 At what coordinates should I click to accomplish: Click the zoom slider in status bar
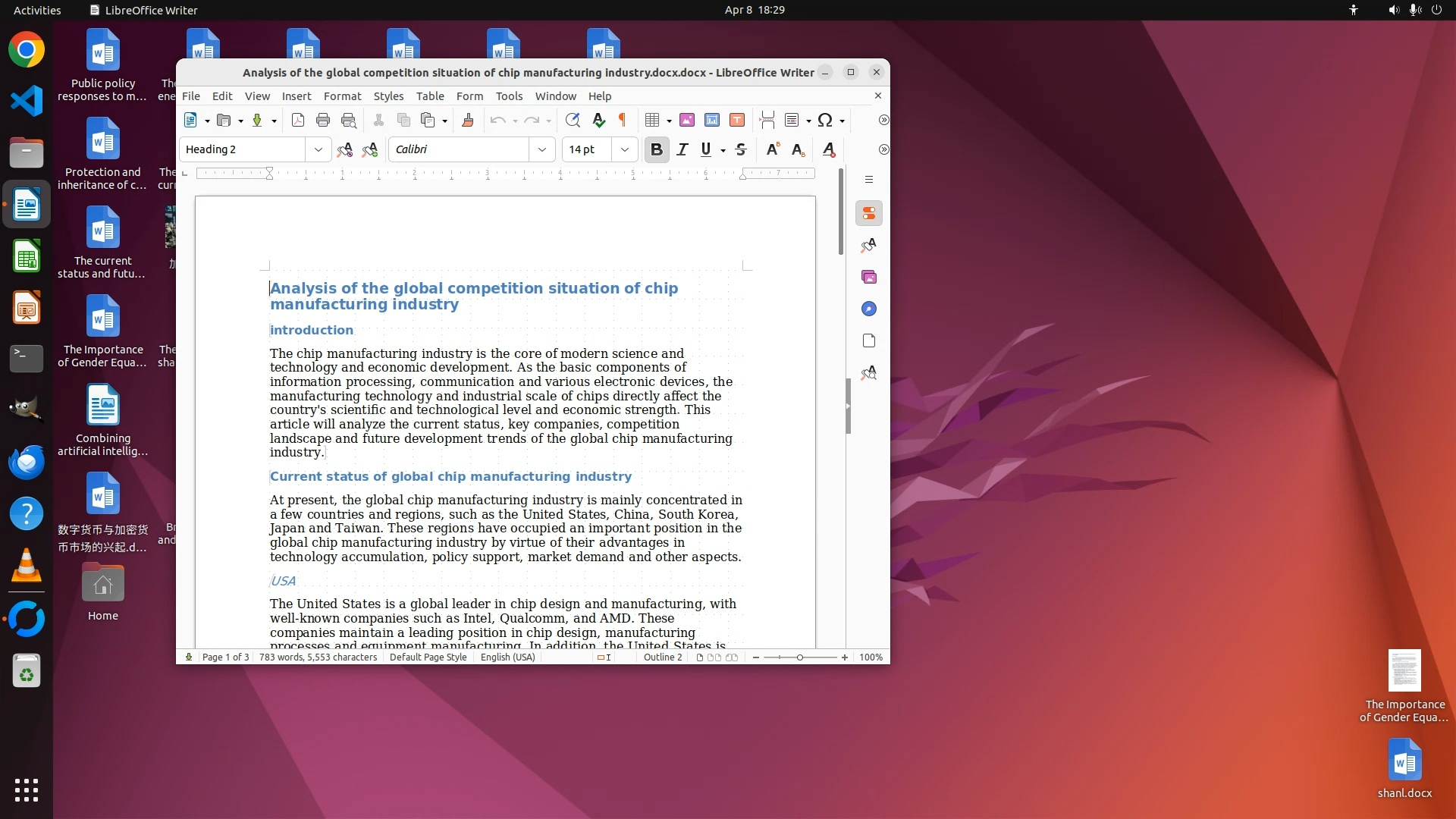(800, 657)
